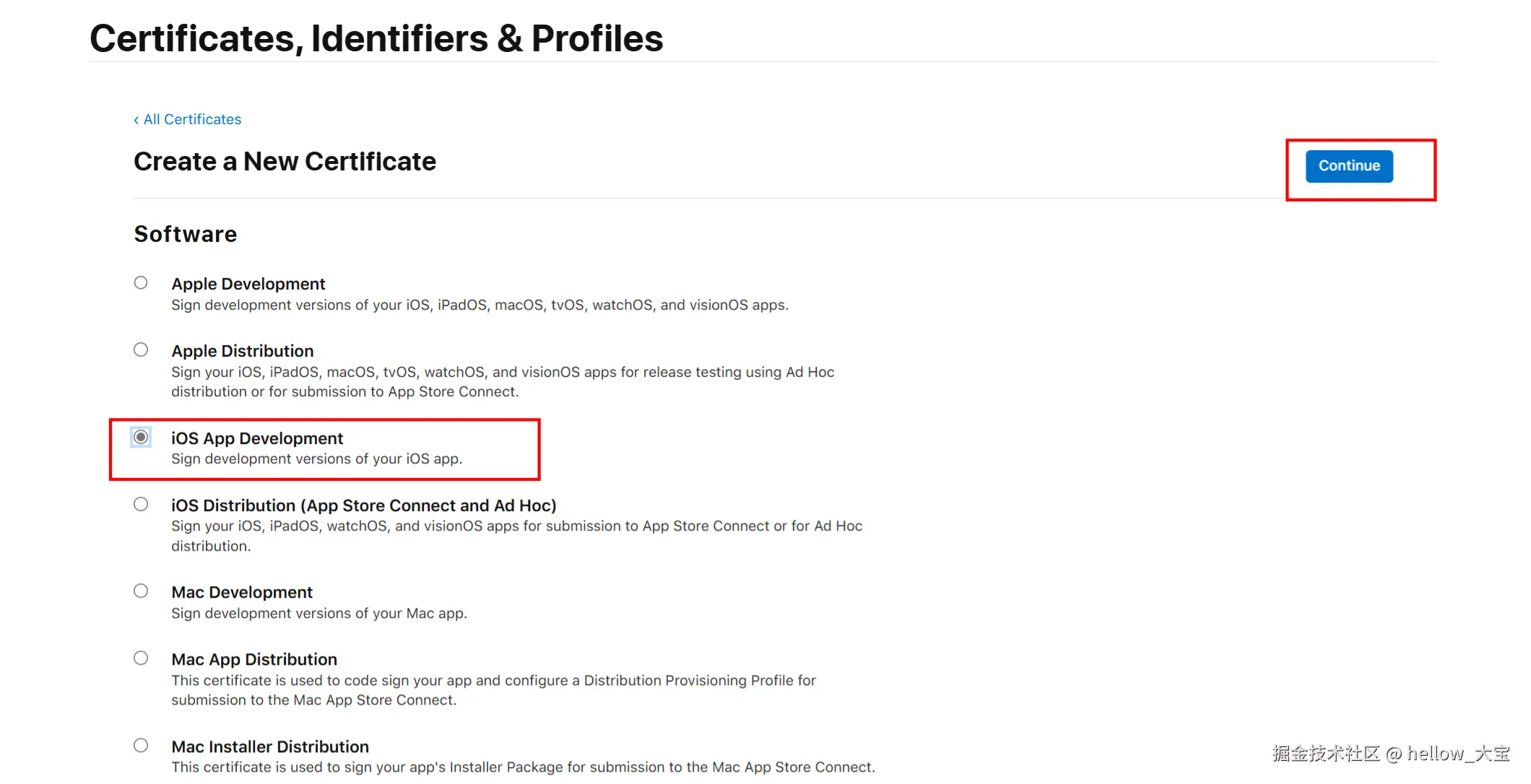Choose the Mac App Distribution radio button
The width and height of the screenshot is (1531, 784).
pos(141,658)
